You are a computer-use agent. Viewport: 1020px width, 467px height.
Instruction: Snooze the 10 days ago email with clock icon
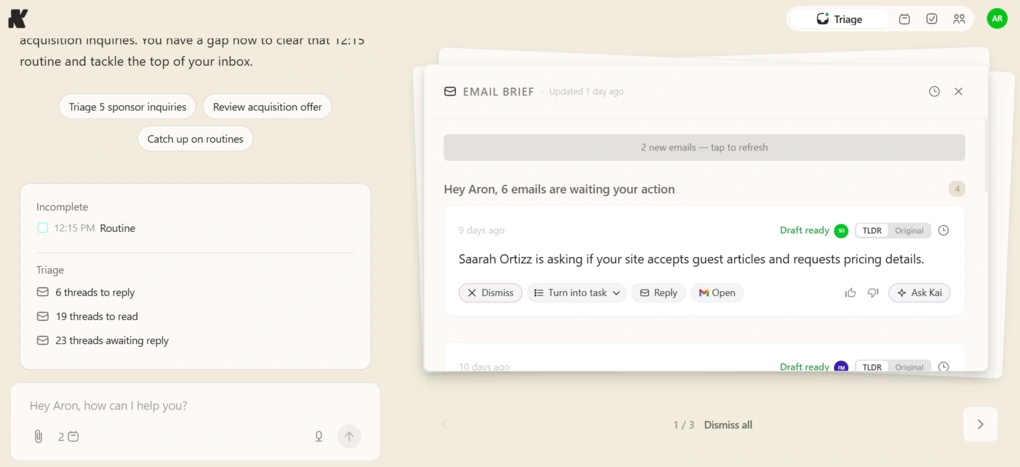click(x=944, y=367)
